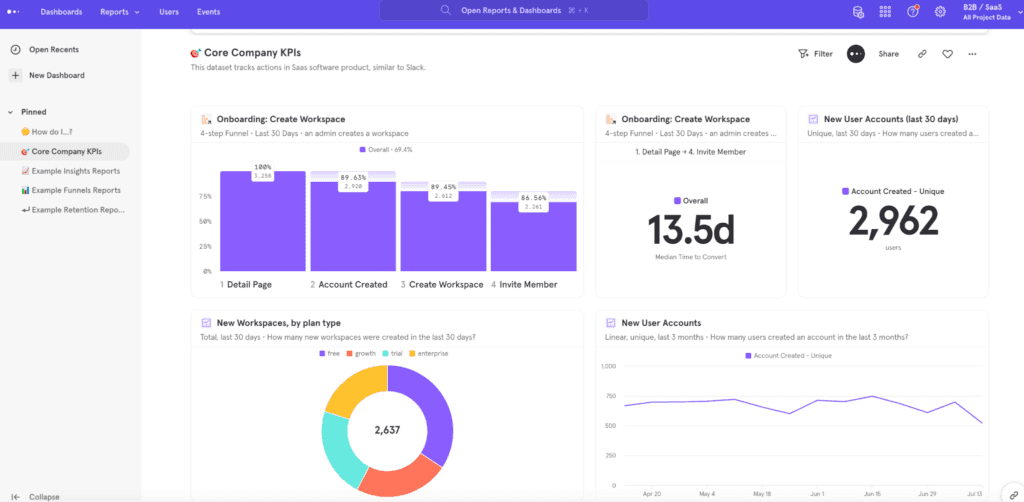This screenshot has width=1024, height=502.
Task: Click the insights icon on New User Accounts line chart
Action: tap(611, 322)
